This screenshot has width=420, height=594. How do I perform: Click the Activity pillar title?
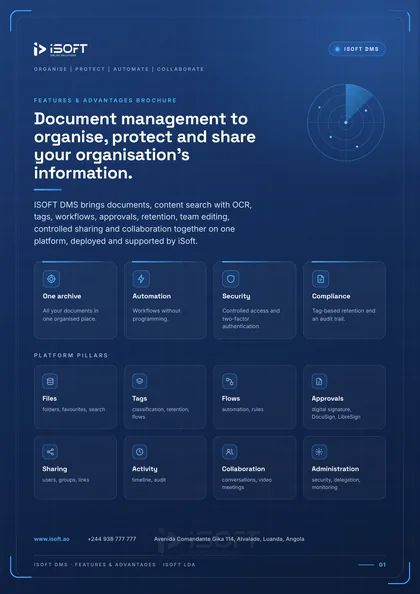point(145,469)
